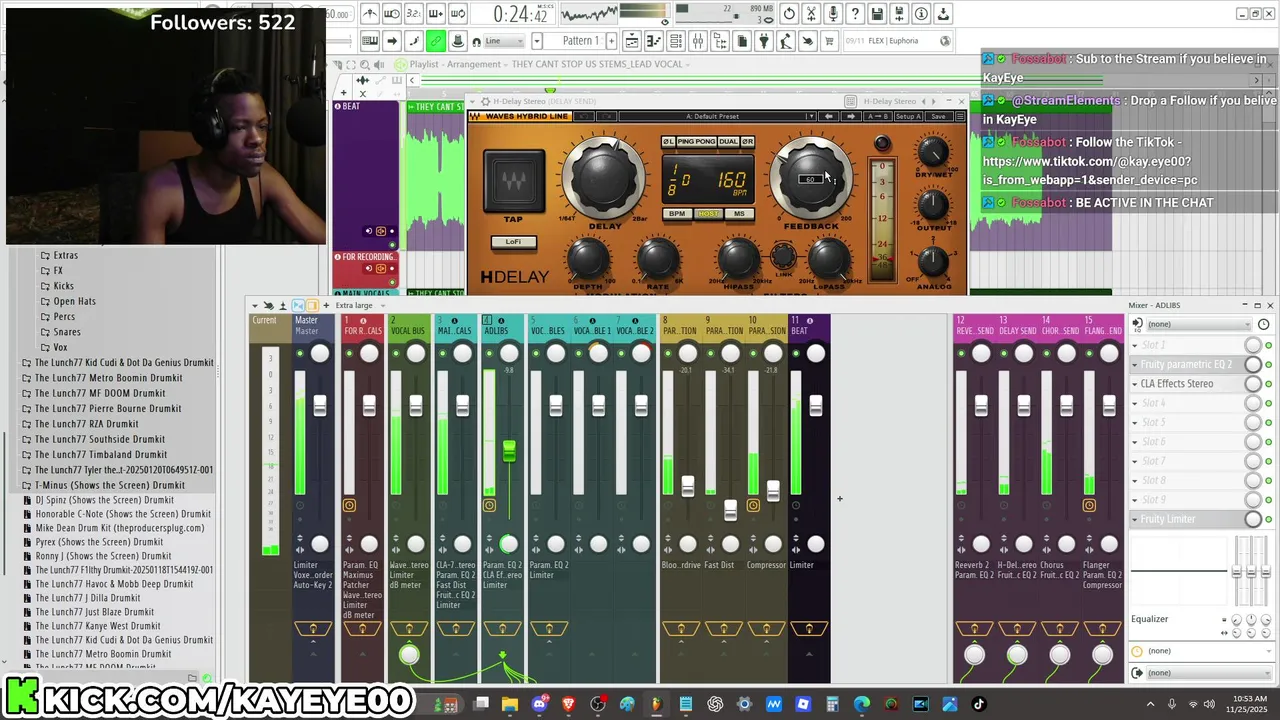Select the Pyrex (Shows the Screen) Drumkit
Viewport: 1280px width, 720px height.
pyautogui.click(x=99, y=542)
